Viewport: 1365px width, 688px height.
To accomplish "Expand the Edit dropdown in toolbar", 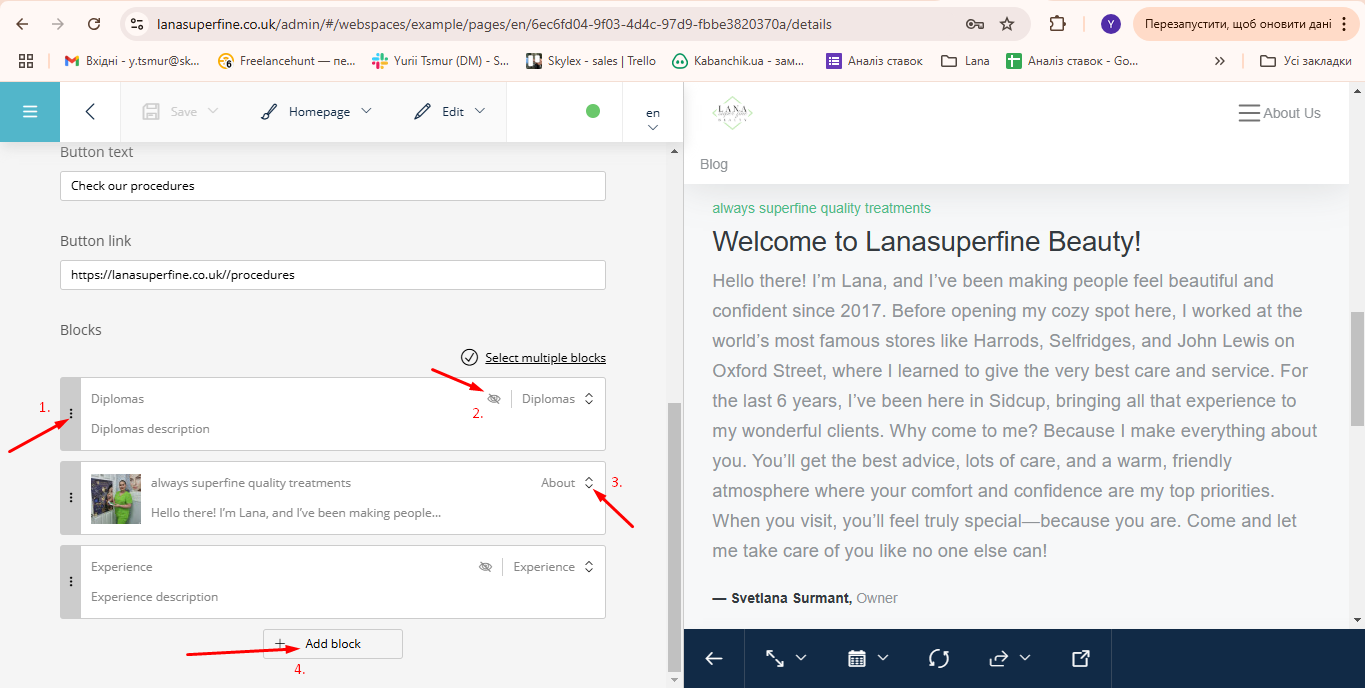I will (451, 112).
